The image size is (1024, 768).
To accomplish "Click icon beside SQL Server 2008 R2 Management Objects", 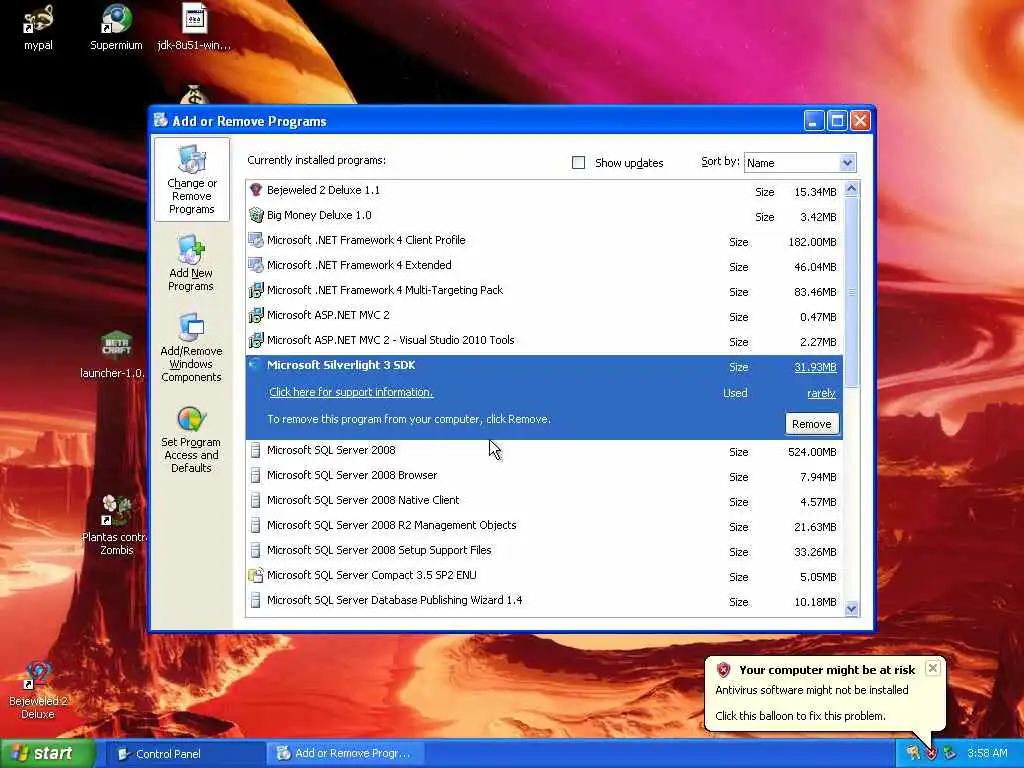I will [x=256, y=525].
